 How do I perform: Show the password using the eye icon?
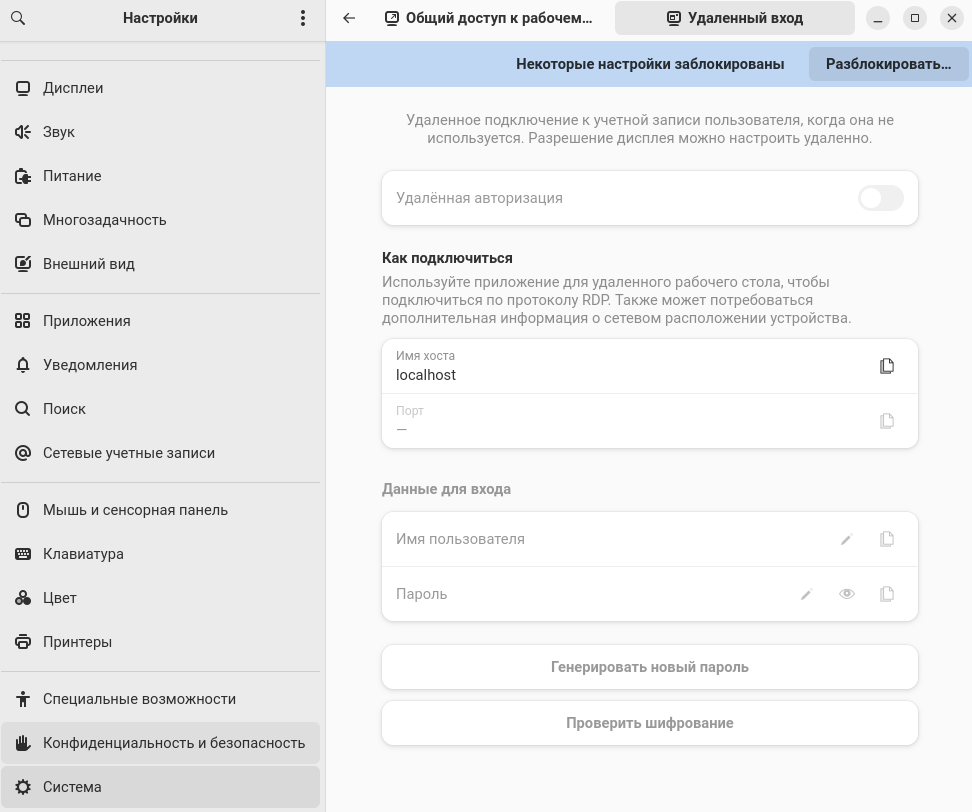click(846, 595)
